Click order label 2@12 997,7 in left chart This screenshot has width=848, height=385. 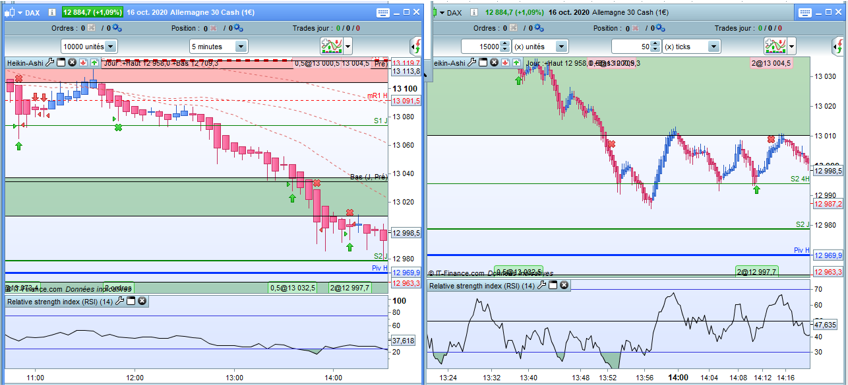tap(350, 288)
